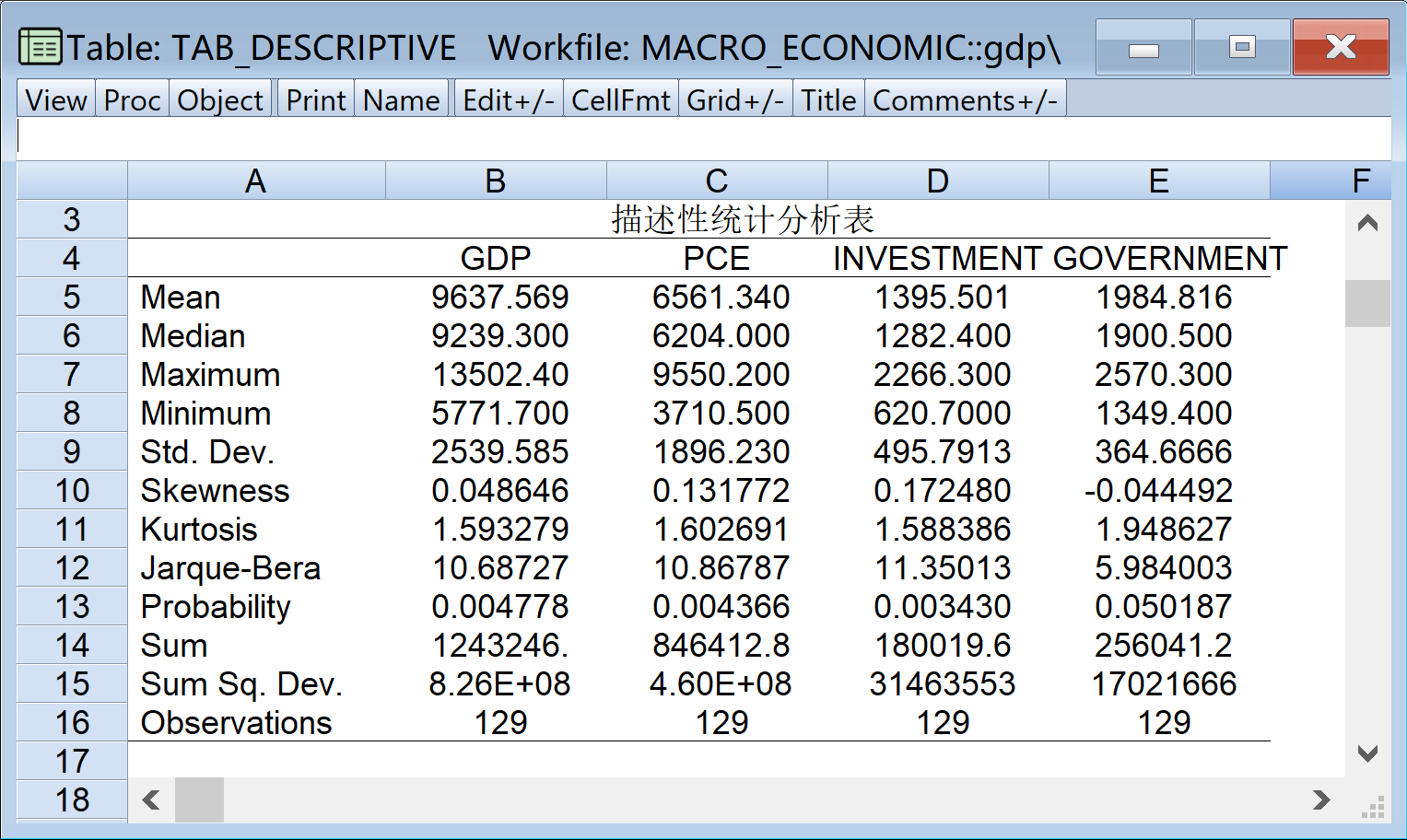Toggle grid lines with Grid+/-

pos(735,99)
